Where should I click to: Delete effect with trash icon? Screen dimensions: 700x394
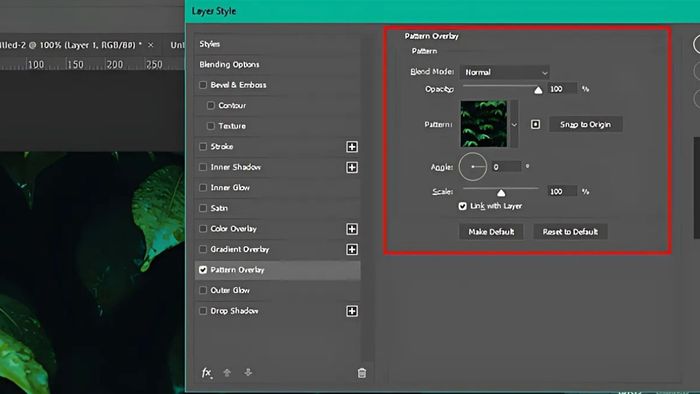coord(362,373)
